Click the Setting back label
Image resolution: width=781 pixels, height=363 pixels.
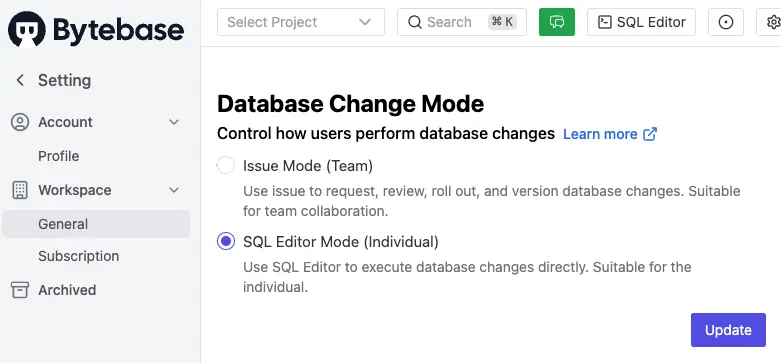65,80
